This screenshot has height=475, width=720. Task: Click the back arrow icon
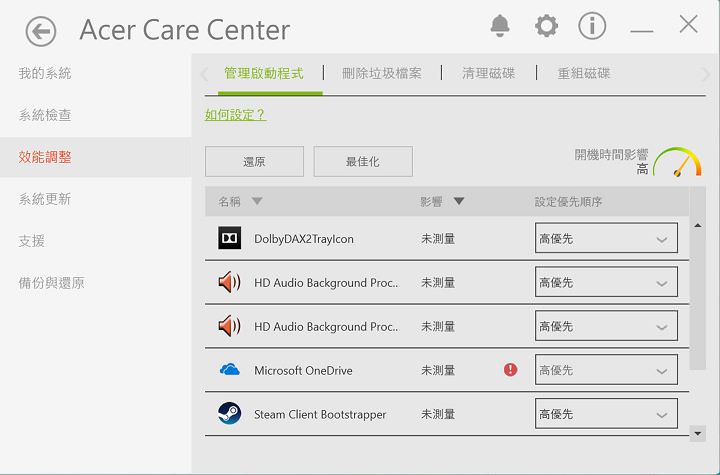click(41, 32)
